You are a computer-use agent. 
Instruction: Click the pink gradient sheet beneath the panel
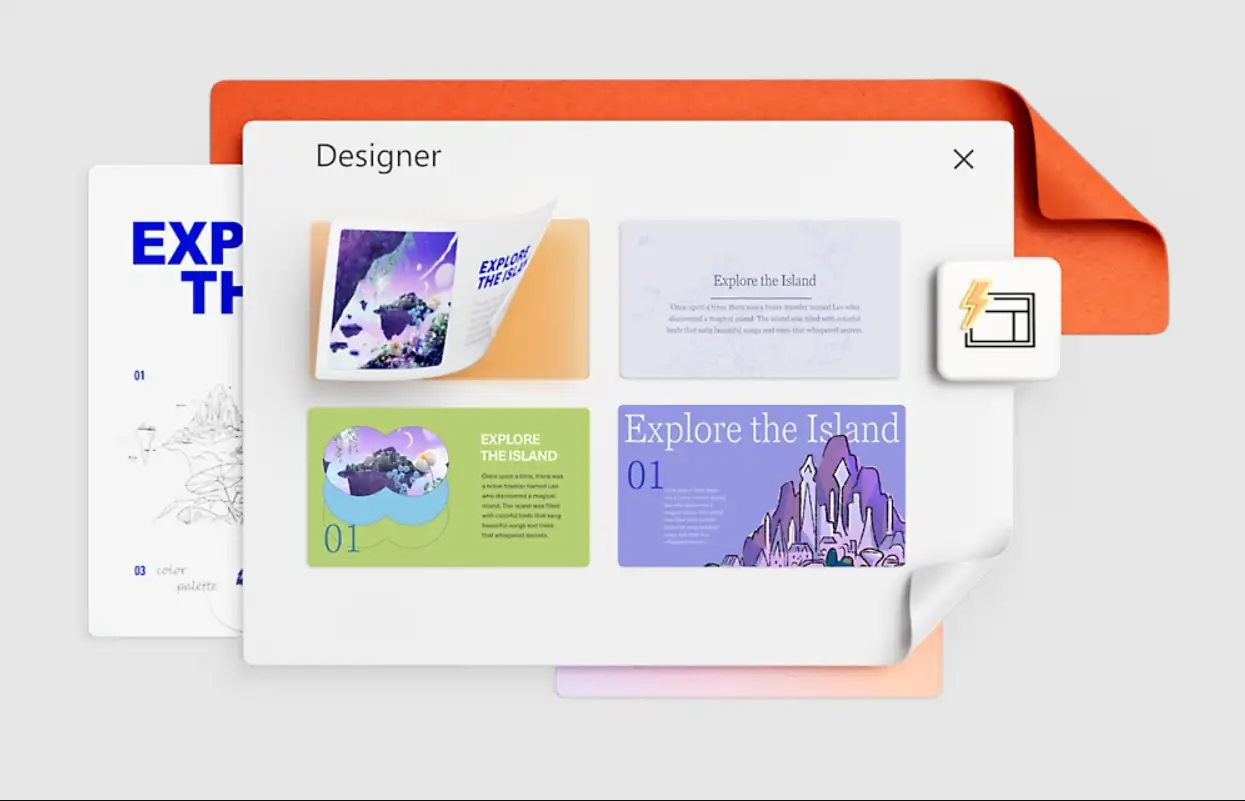tap(750, 682)
